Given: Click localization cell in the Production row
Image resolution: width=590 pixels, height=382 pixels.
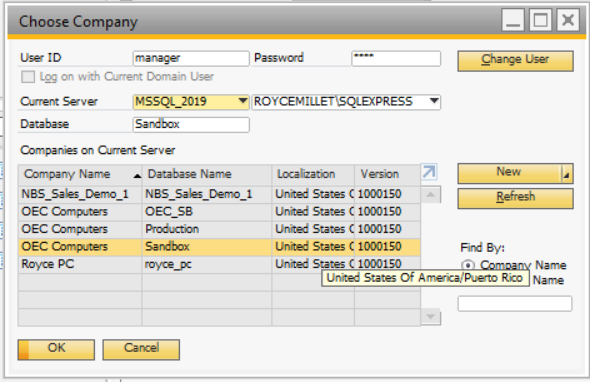Looking at the screenshot, I should coord(313,230).
